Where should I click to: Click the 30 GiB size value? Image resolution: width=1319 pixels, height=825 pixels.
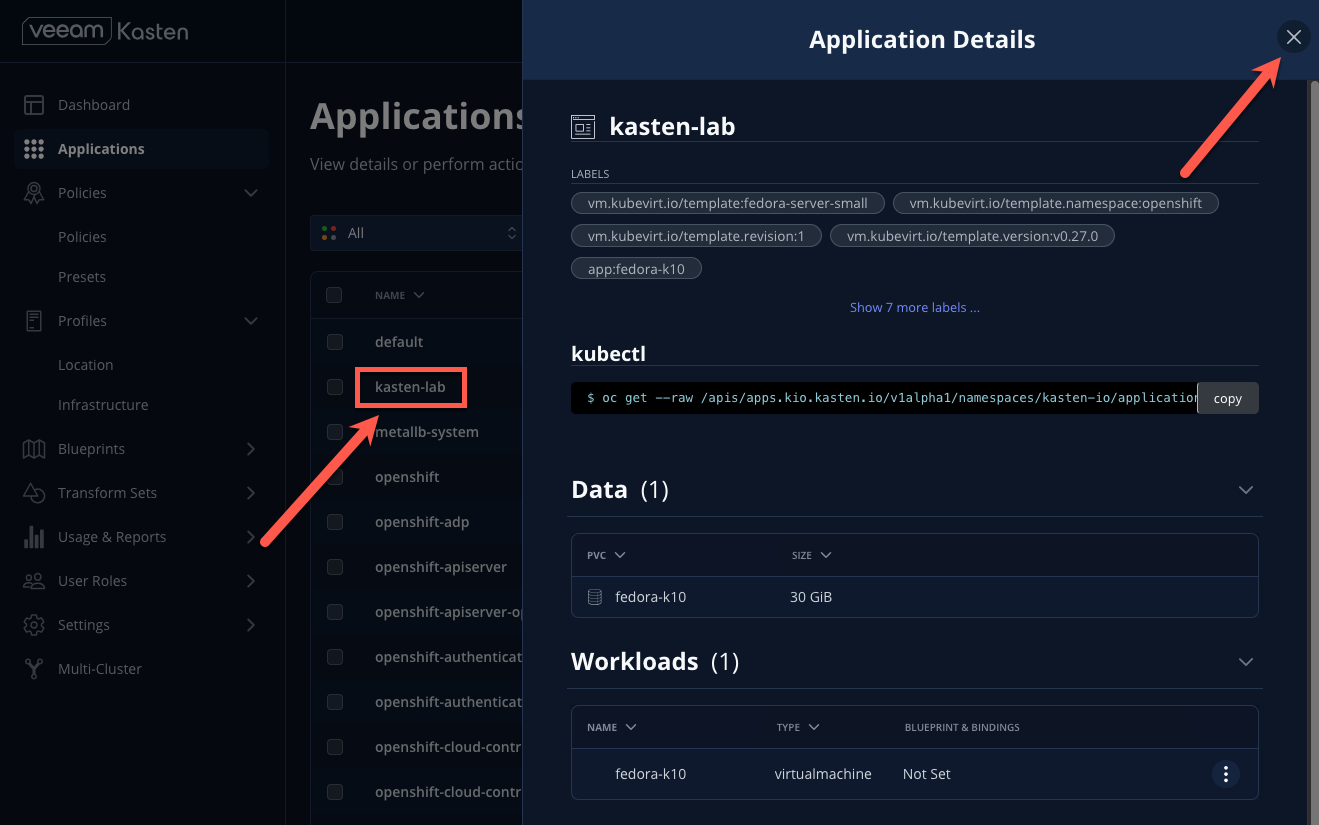(811, 597)
